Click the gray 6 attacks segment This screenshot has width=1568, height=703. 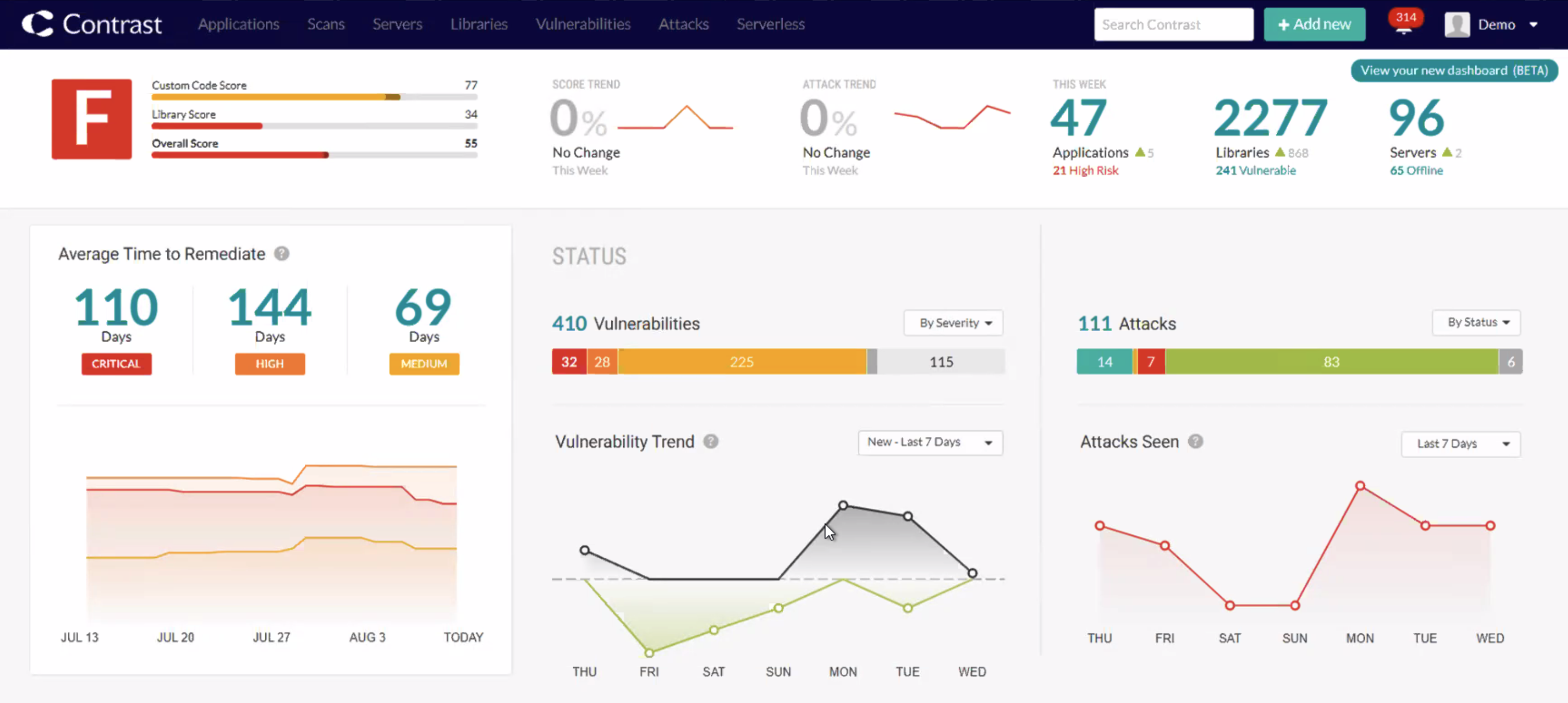[1511, 362]
